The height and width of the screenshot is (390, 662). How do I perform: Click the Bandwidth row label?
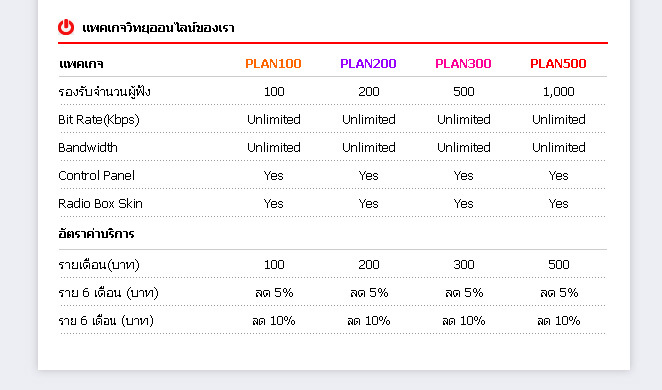pyautogui.click(x=88, y=148)
